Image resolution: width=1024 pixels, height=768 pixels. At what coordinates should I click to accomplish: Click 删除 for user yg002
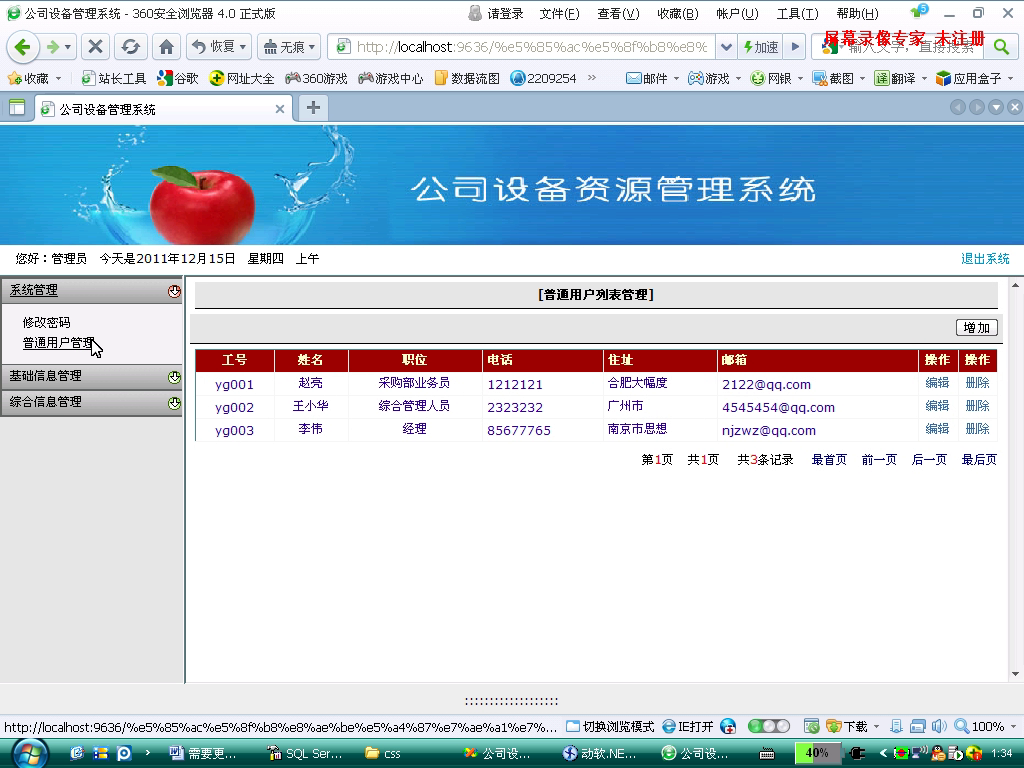pyautogui.click(x=977, y=406)
